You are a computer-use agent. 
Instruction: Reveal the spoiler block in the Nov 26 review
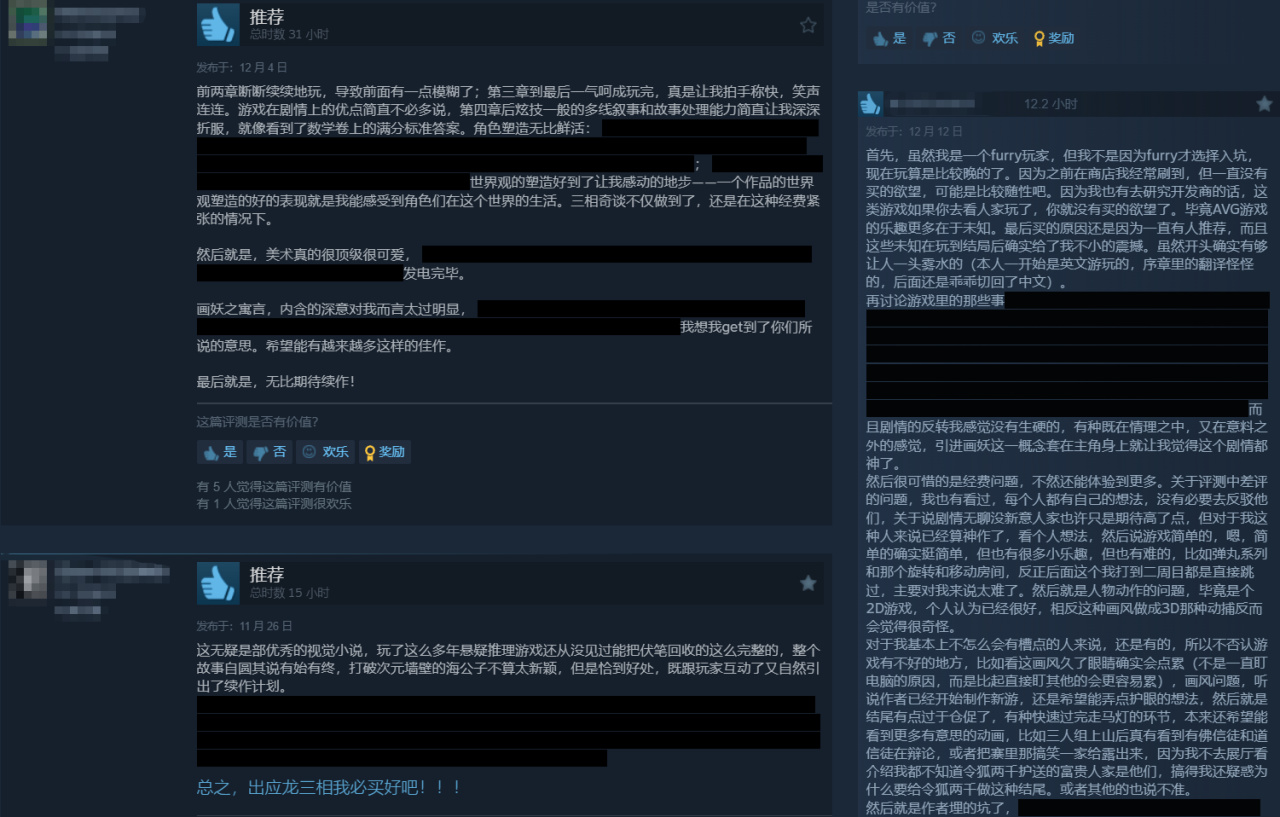coord(508,731)
